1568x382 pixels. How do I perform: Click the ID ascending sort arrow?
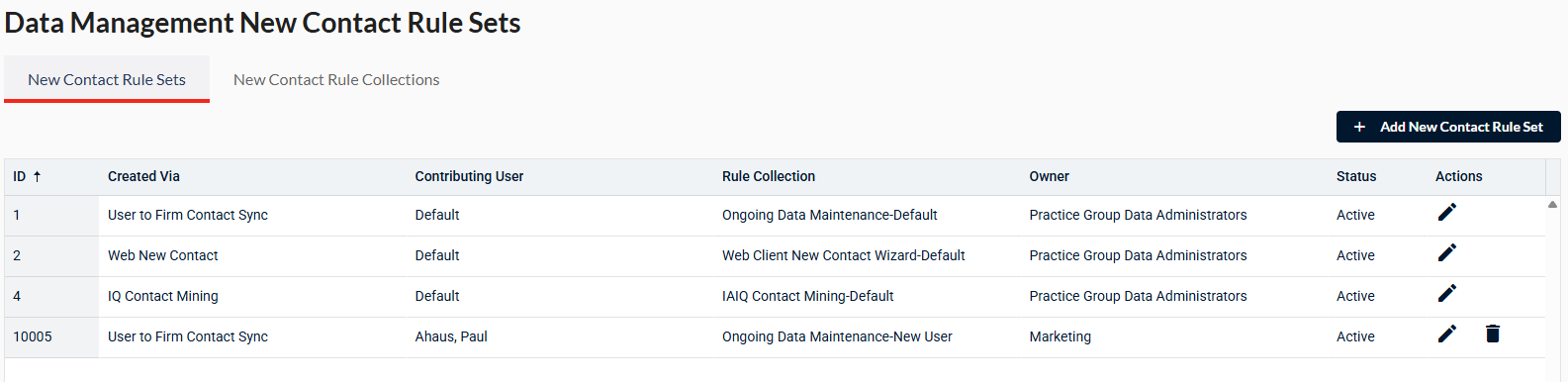[x=38, y=176]
